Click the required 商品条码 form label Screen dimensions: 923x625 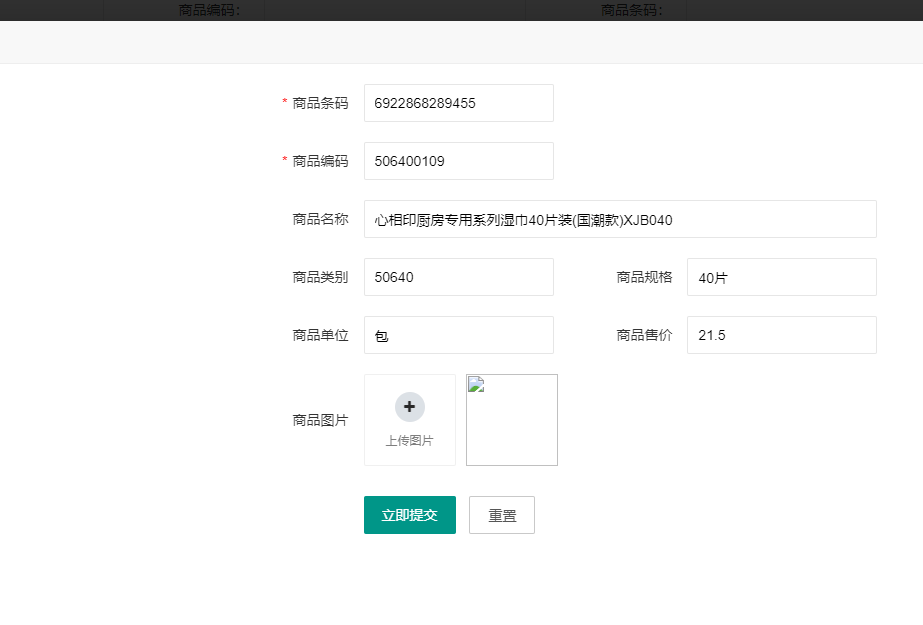coord(320,103)
